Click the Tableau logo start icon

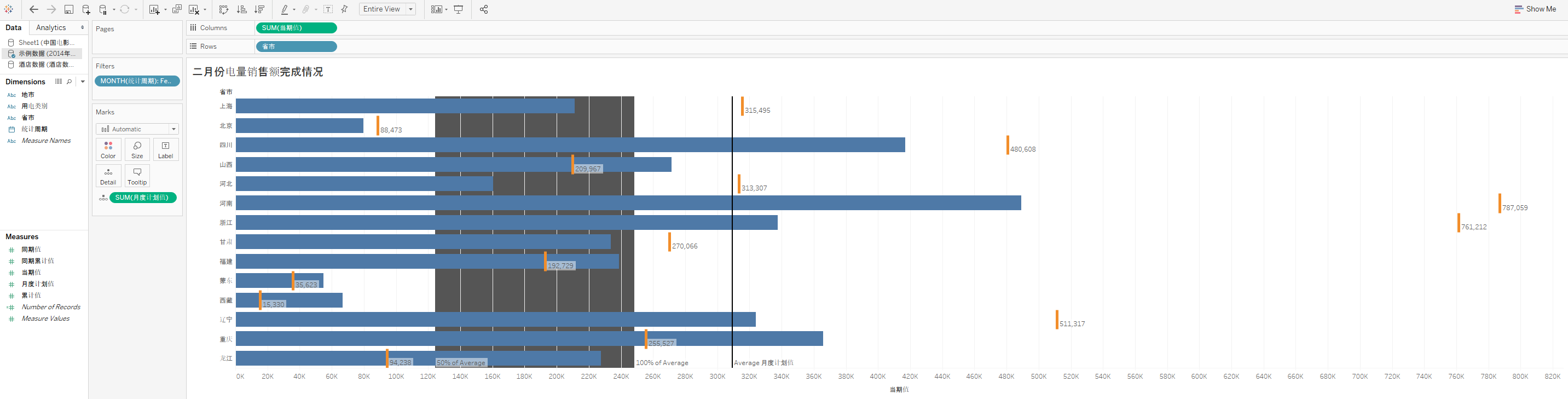click(9, 9)
